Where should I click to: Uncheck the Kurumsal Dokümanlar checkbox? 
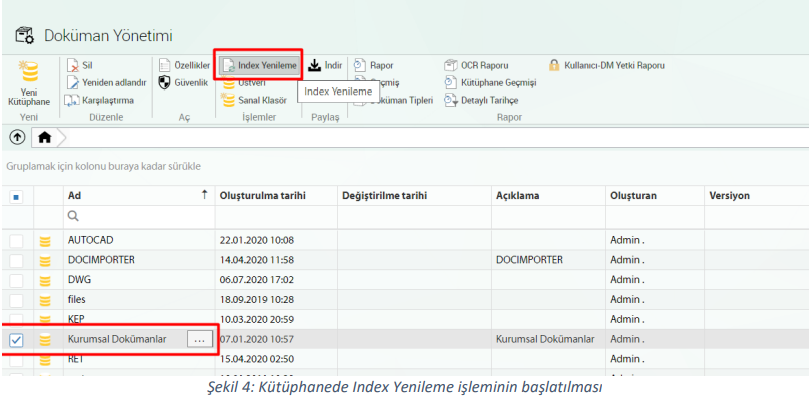click(17, 339)
